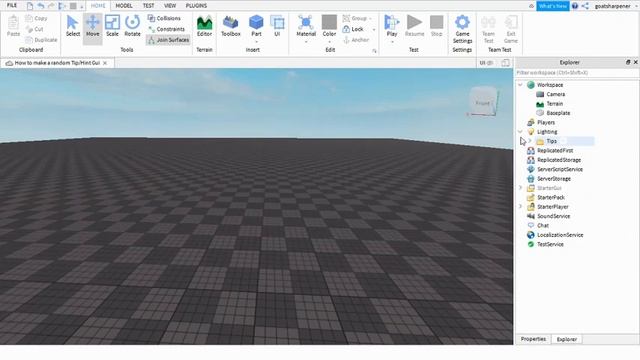Open the Material dropdown arrow
Image resolution: width=640 pixels, height=360 pixels.
[x=306, y=41]
